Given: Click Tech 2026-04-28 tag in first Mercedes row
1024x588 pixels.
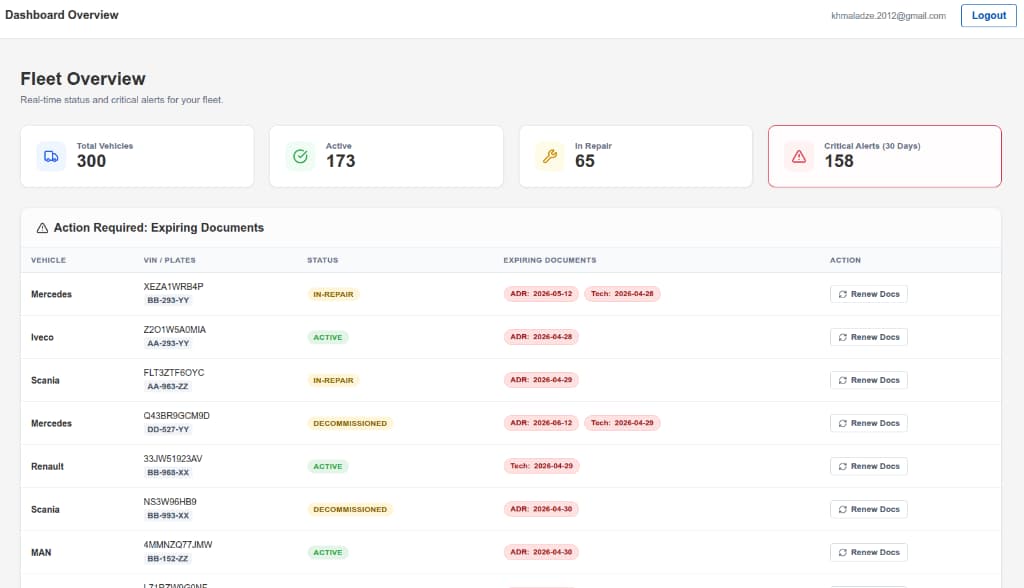Looking at the screenshot, I should pos(622,294).
